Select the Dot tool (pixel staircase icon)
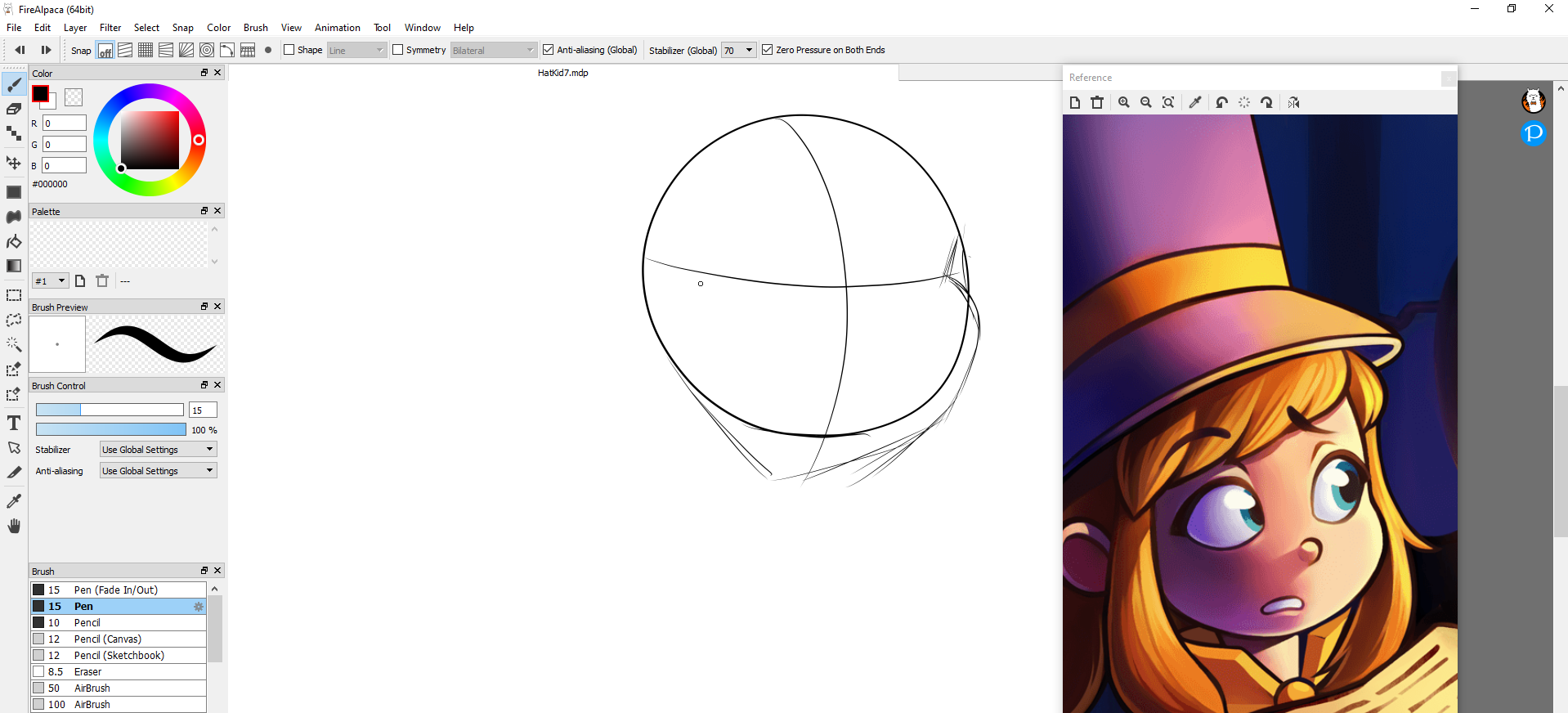 [x=14, y=133]
